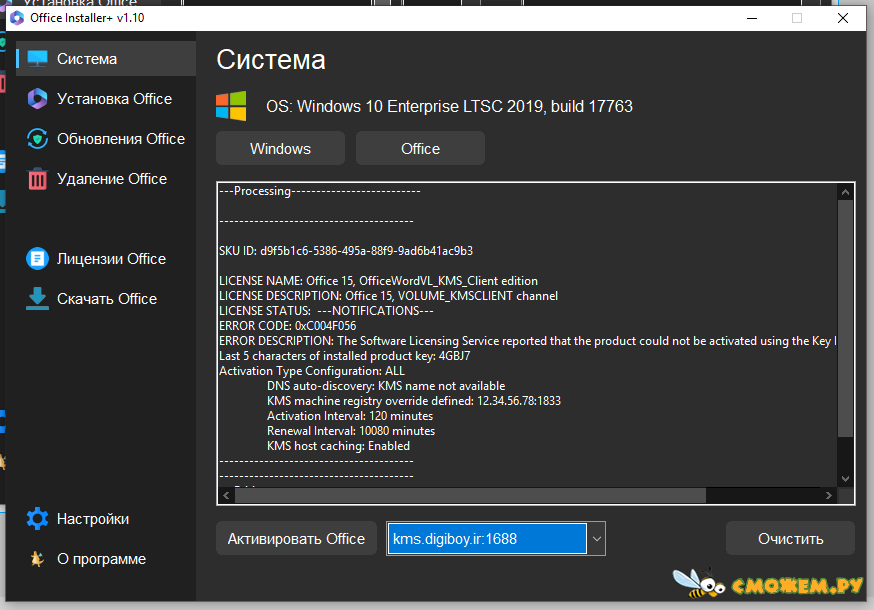Open Настройки from the sidebar
The width and height of the screenshot is (874, 610).
pos(106,519)
